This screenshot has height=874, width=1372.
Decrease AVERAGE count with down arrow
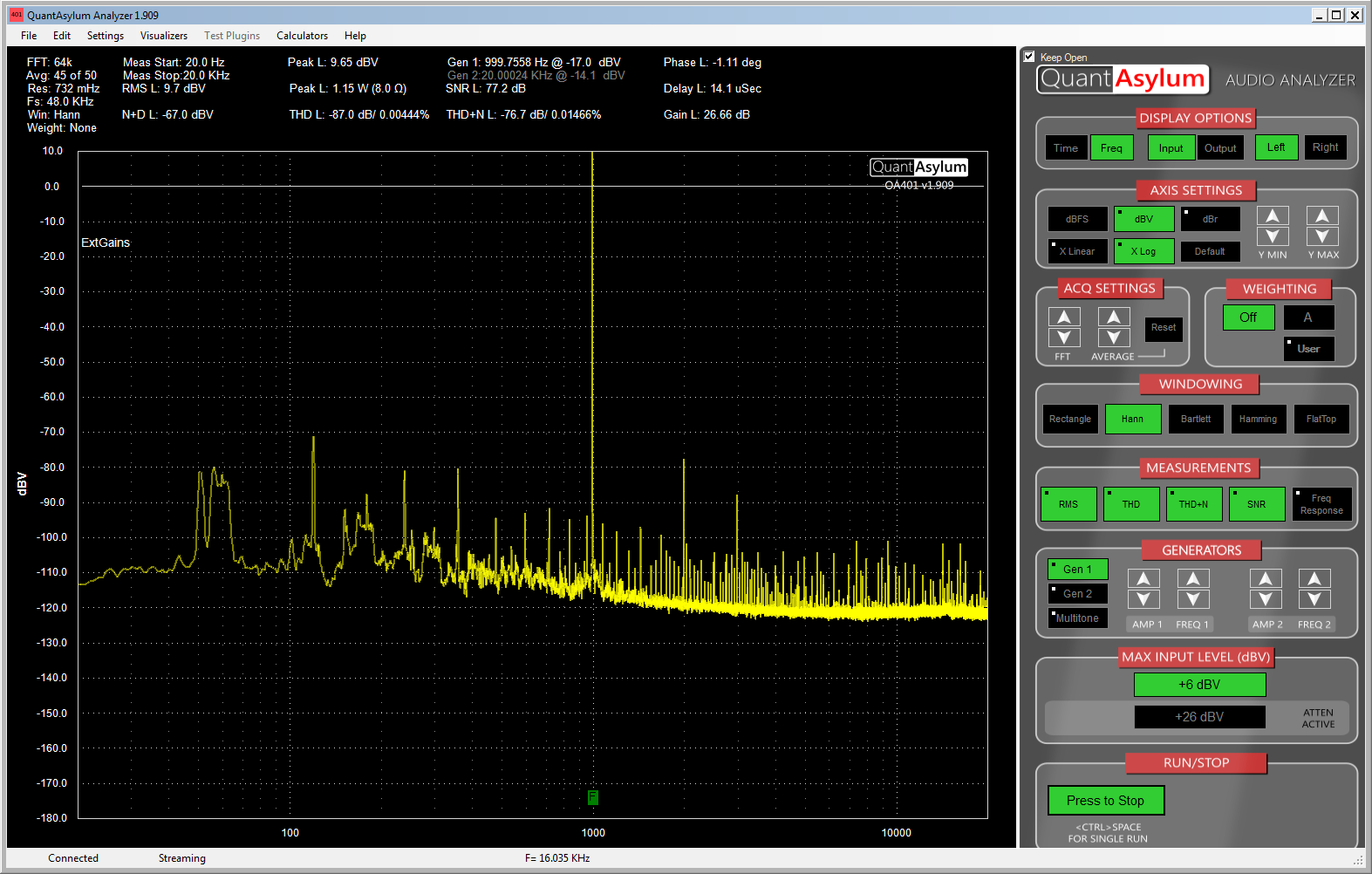(x=1114, y=338)
